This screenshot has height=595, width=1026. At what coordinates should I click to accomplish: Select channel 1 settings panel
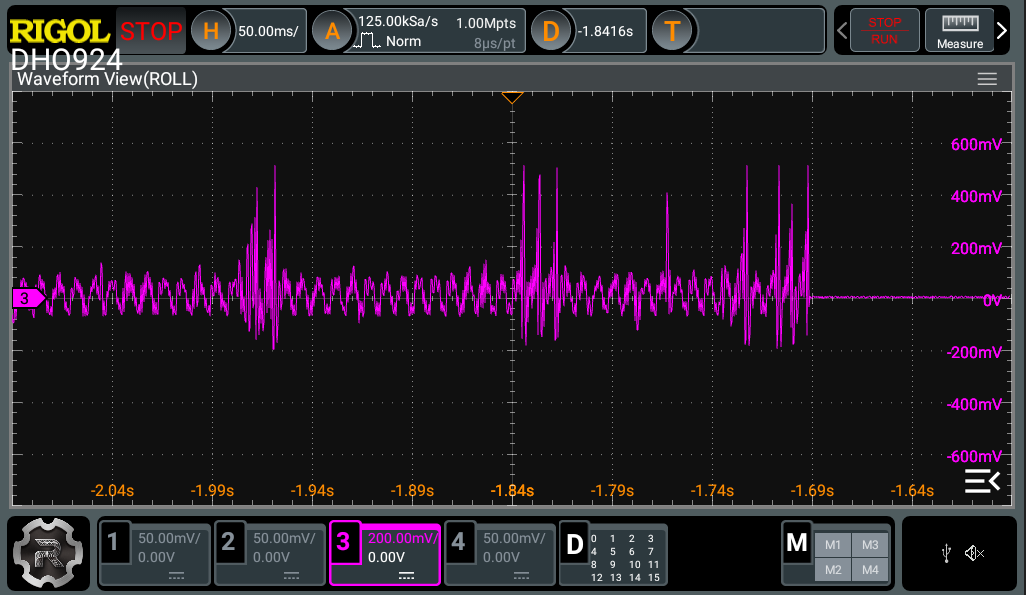click(154, 553)
